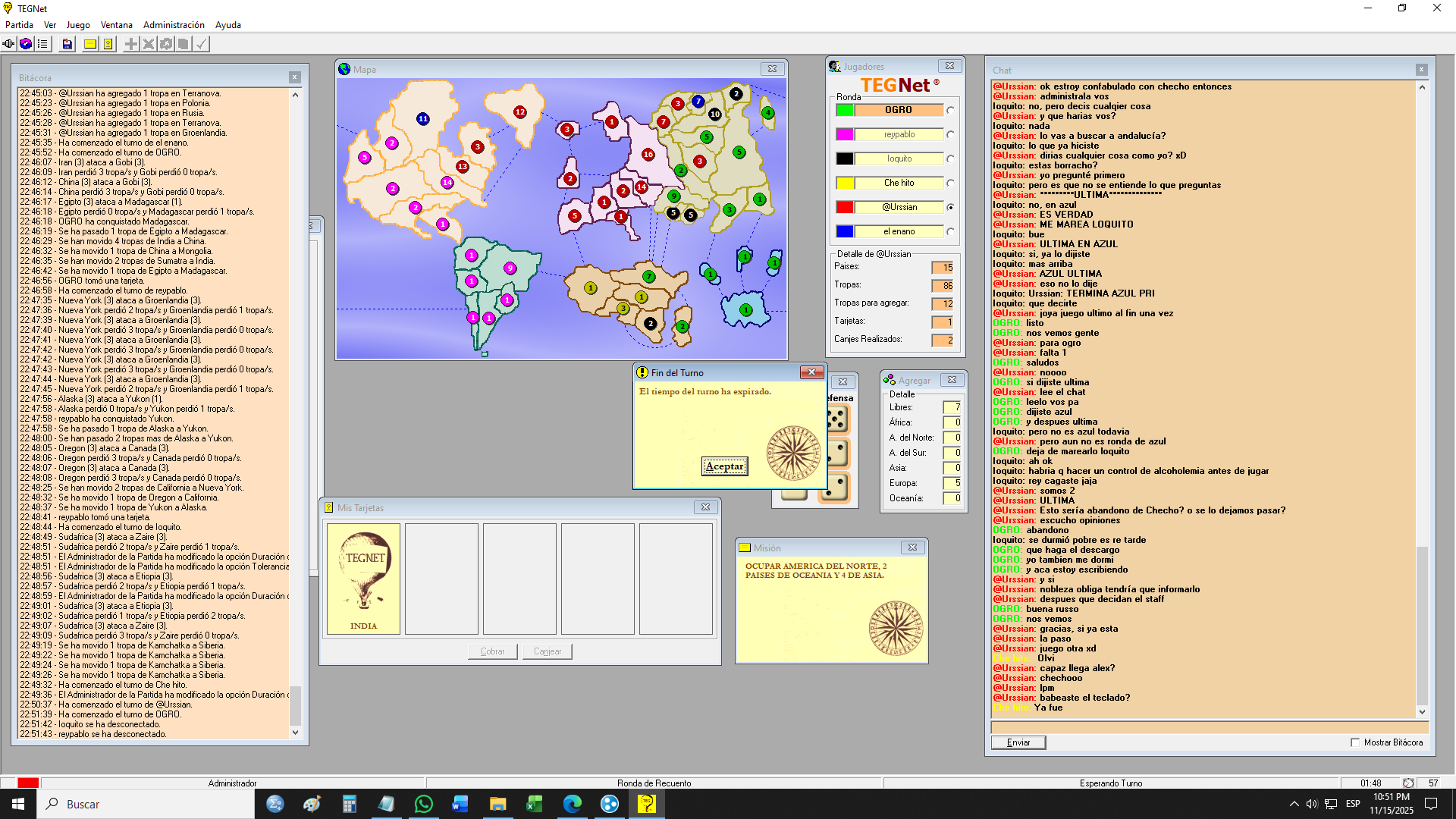Click the yellow mission card toolbar icon
This screenshot has width=1456, height=819.
(x=90, y=44)
